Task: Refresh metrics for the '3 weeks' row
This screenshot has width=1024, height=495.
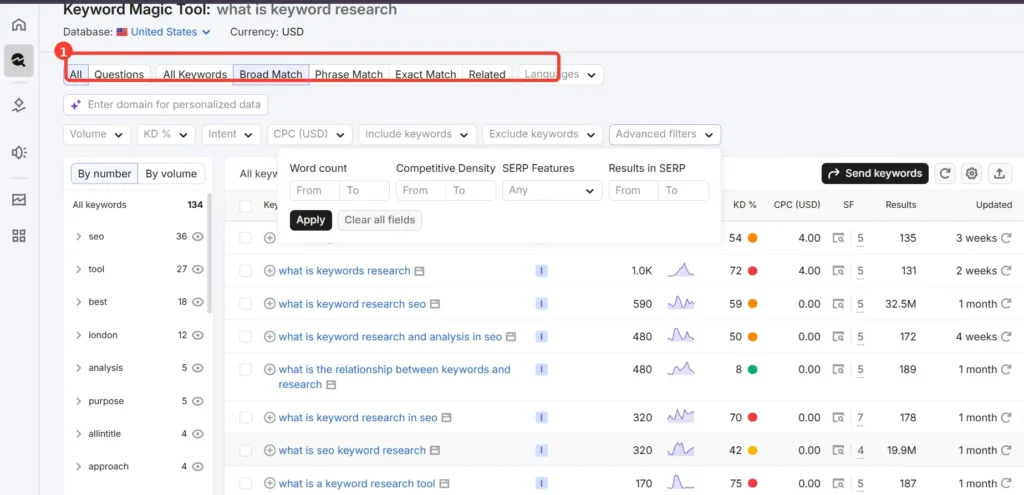Action: pyautogui.click(x=1007, y=238)
